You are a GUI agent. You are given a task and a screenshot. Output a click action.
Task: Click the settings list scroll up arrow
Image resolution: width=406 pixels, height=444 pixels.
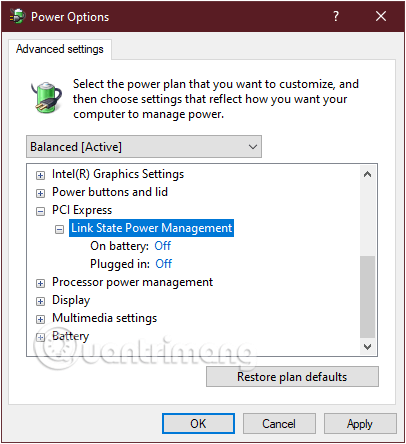[367, 174]
